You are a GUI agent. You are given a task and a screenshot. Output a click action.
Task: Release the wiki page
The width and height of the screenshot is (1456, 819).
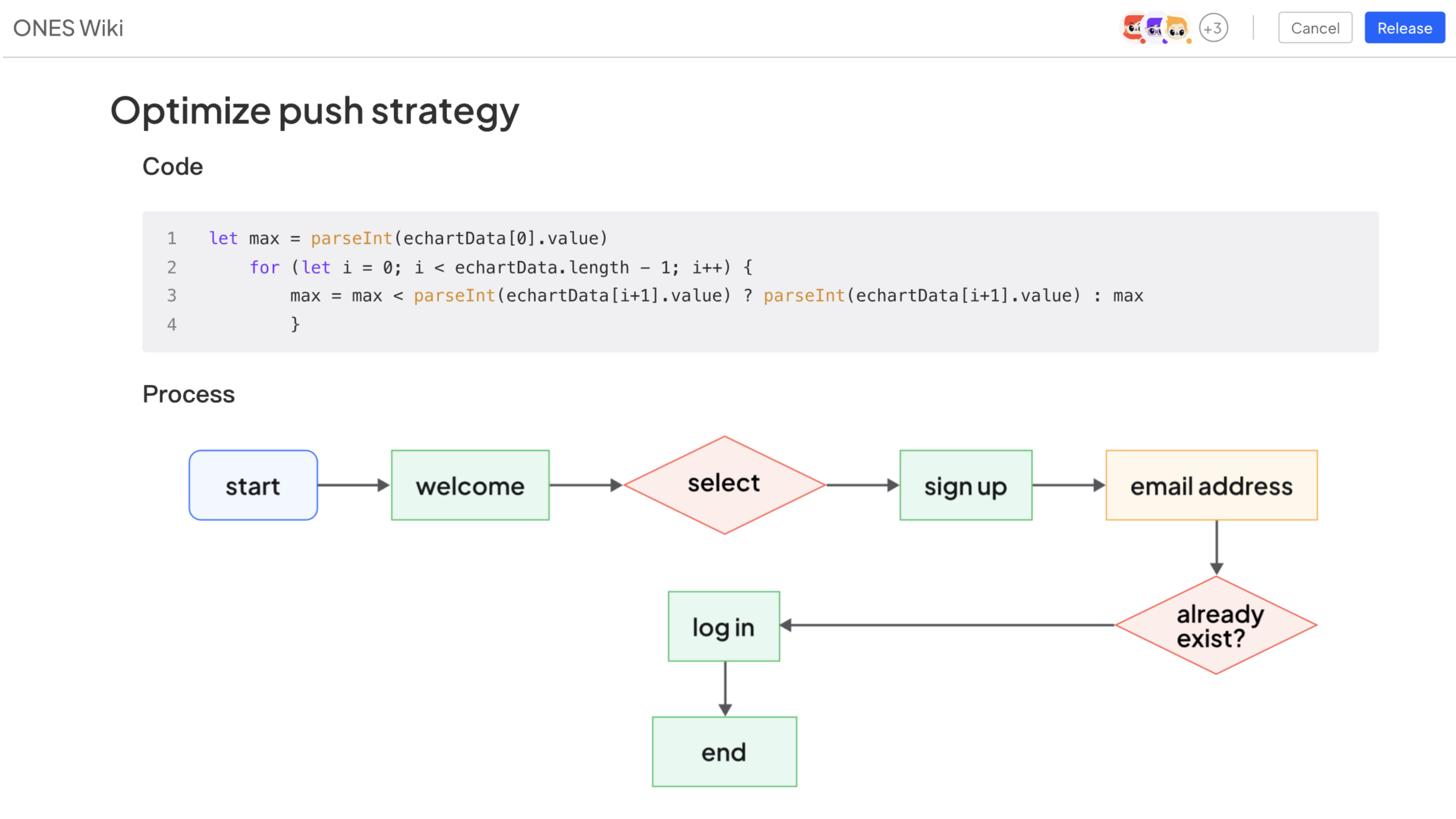point(1404,28)
